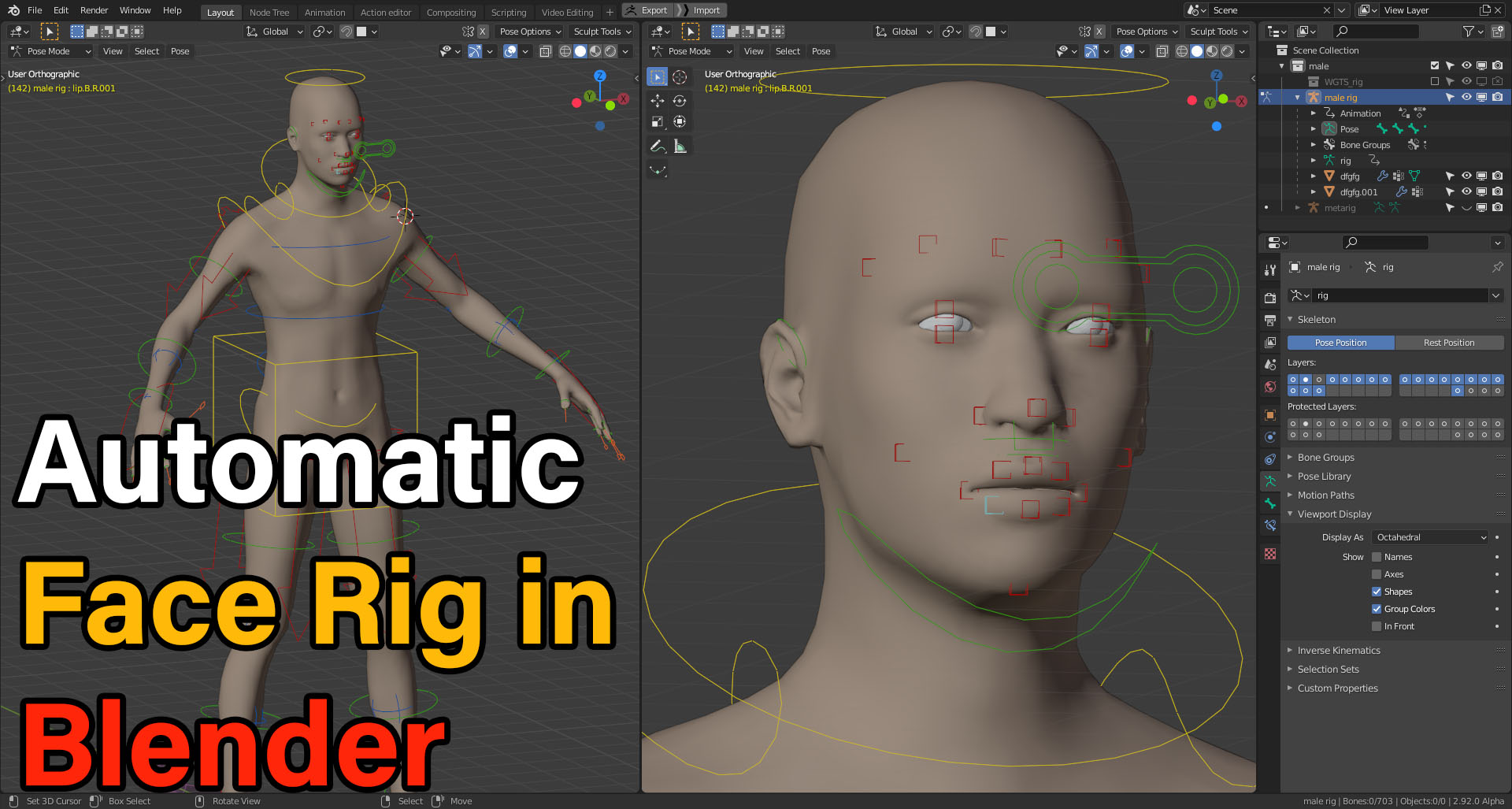The width and height of the screenshot is (1512, 809).
Task: Open the Bone properties tab
Action: coord(1269,503)
